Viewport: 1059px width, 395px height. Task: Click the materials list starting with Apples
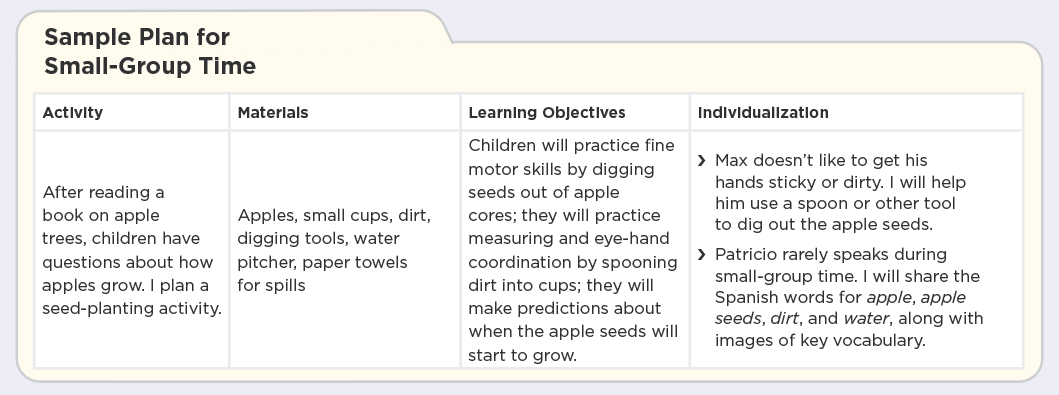[x=334, y=250]
